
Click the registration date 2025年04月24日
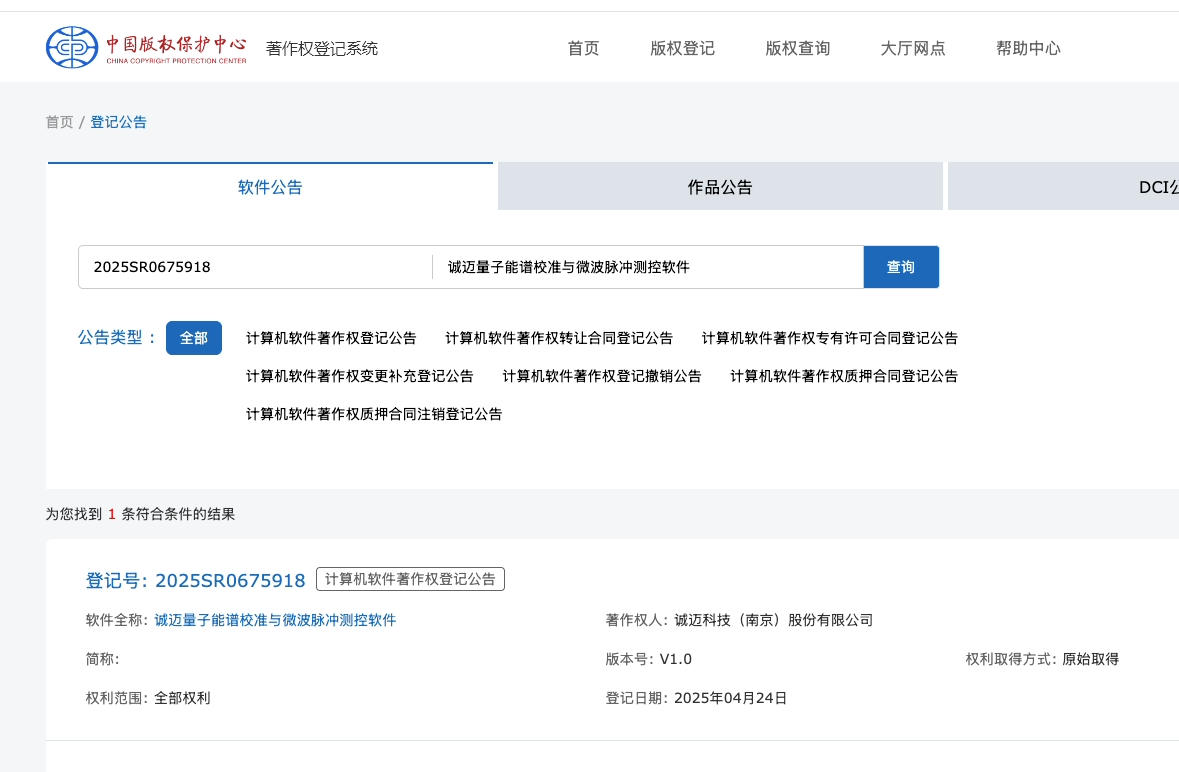point(730,698)
